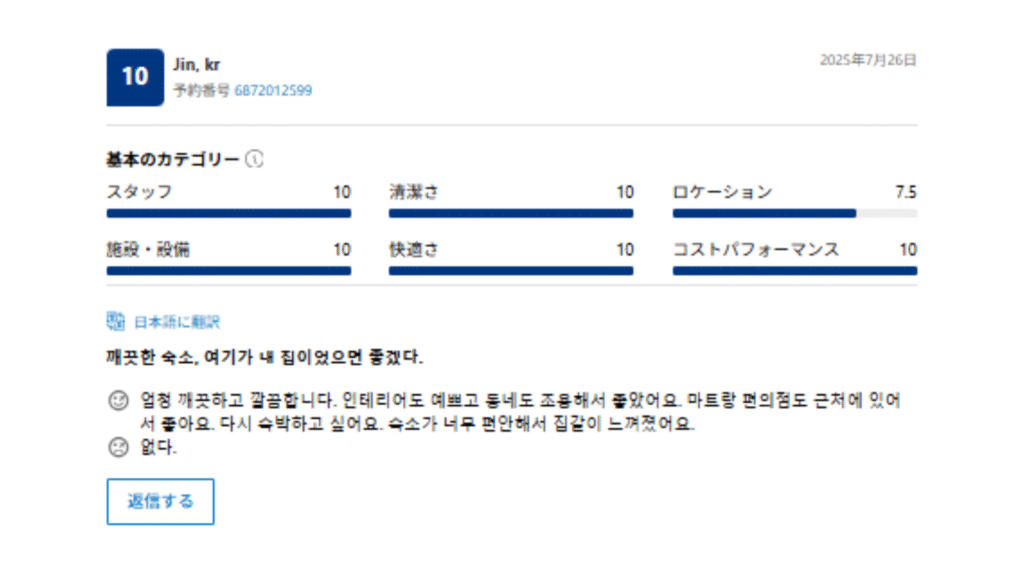Click the 快適さ rating bar
The height and width of the screenshot is (576, 1024).
pyautogui.click(x=511, y=270)
